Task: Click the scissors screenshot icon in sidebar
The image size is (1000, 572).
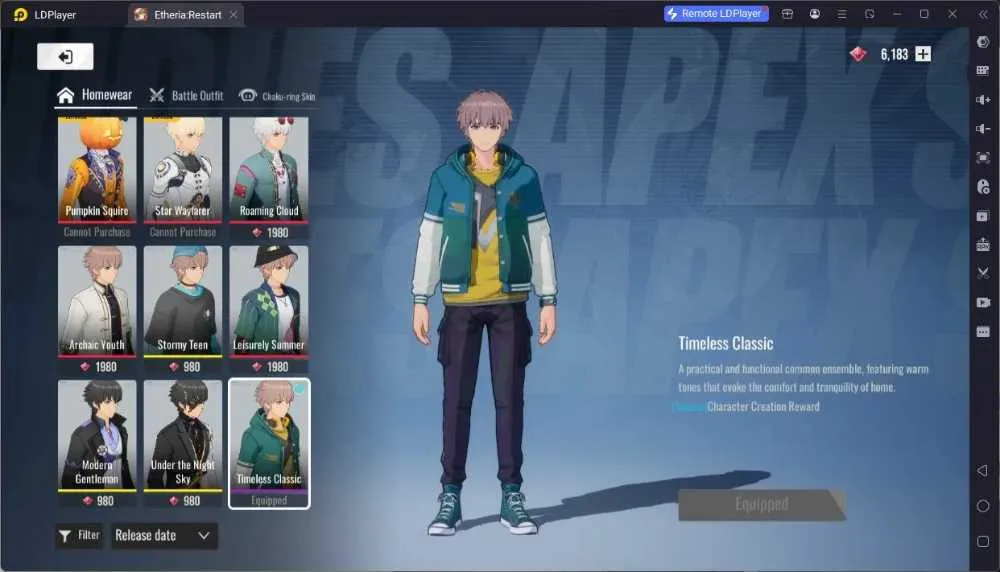Action: [x=983, y=273]
